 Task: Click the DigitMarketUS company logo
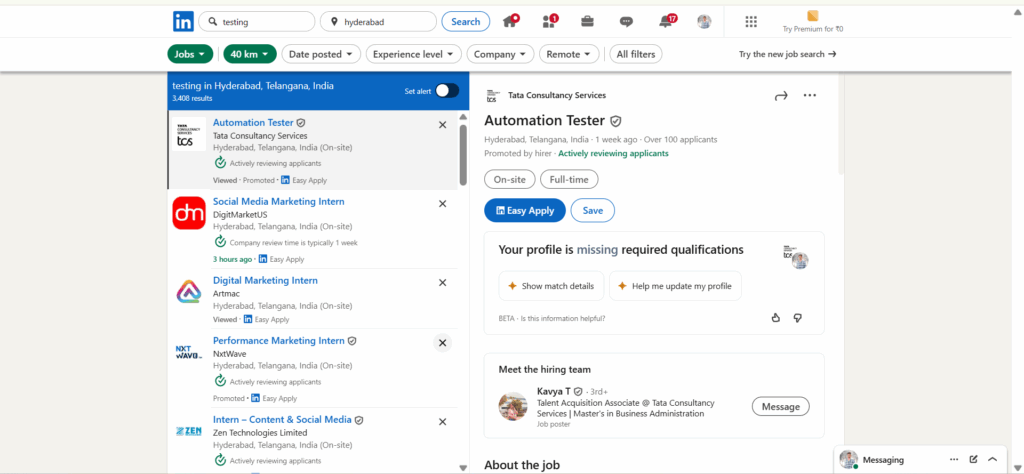[189, 213]
